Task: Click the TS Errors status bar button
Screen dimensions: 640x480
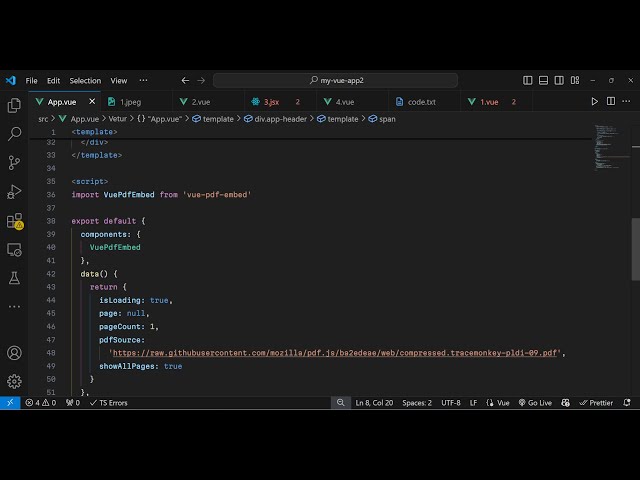Action: click(x=109, y=403)
